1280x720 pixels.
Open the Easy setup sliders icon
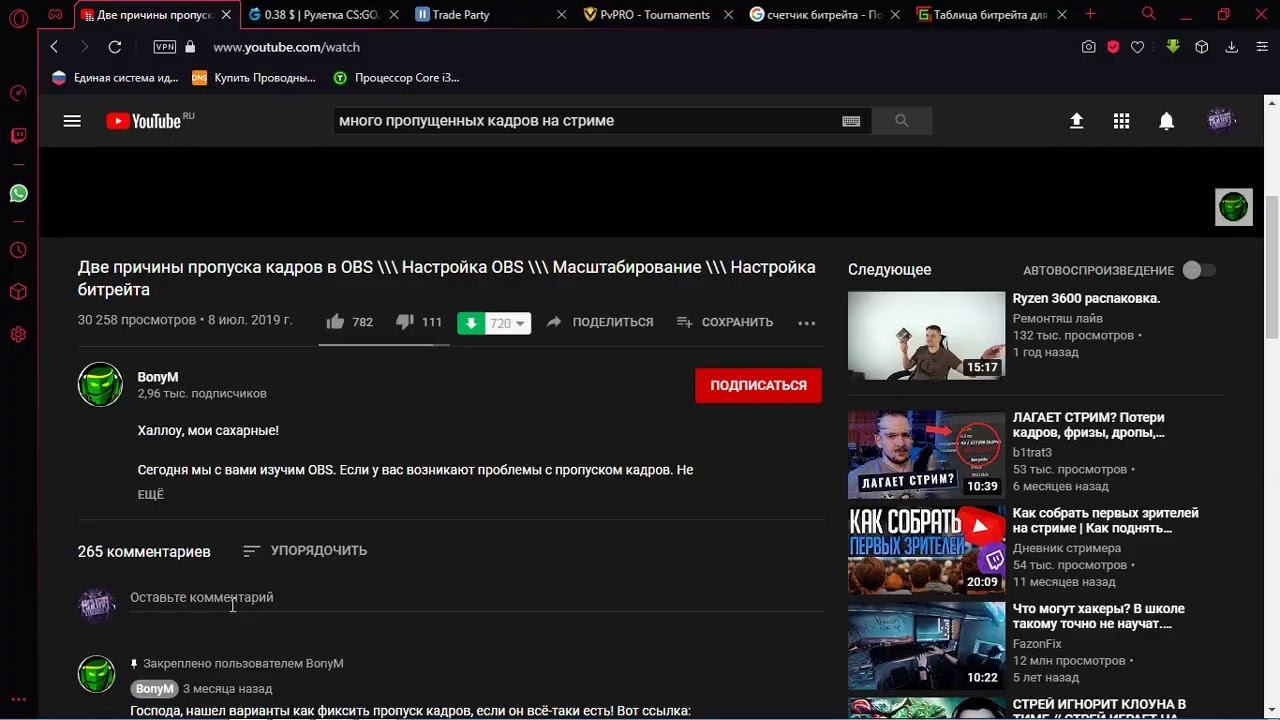click(x=1261, y=47)
